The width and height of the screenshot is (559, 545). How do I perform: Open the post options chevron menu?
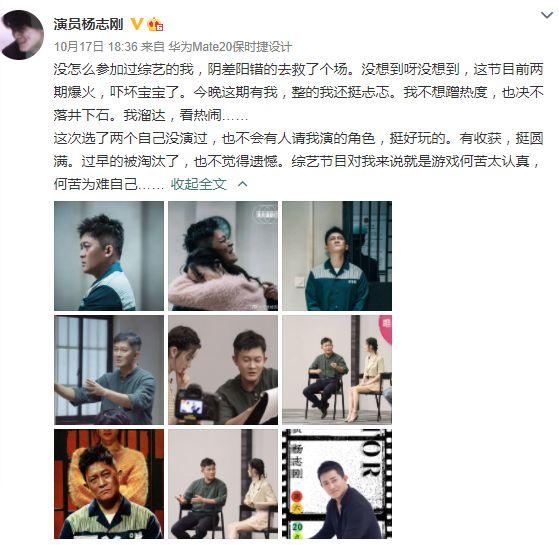pyautogui.click(x=547, y=15)
